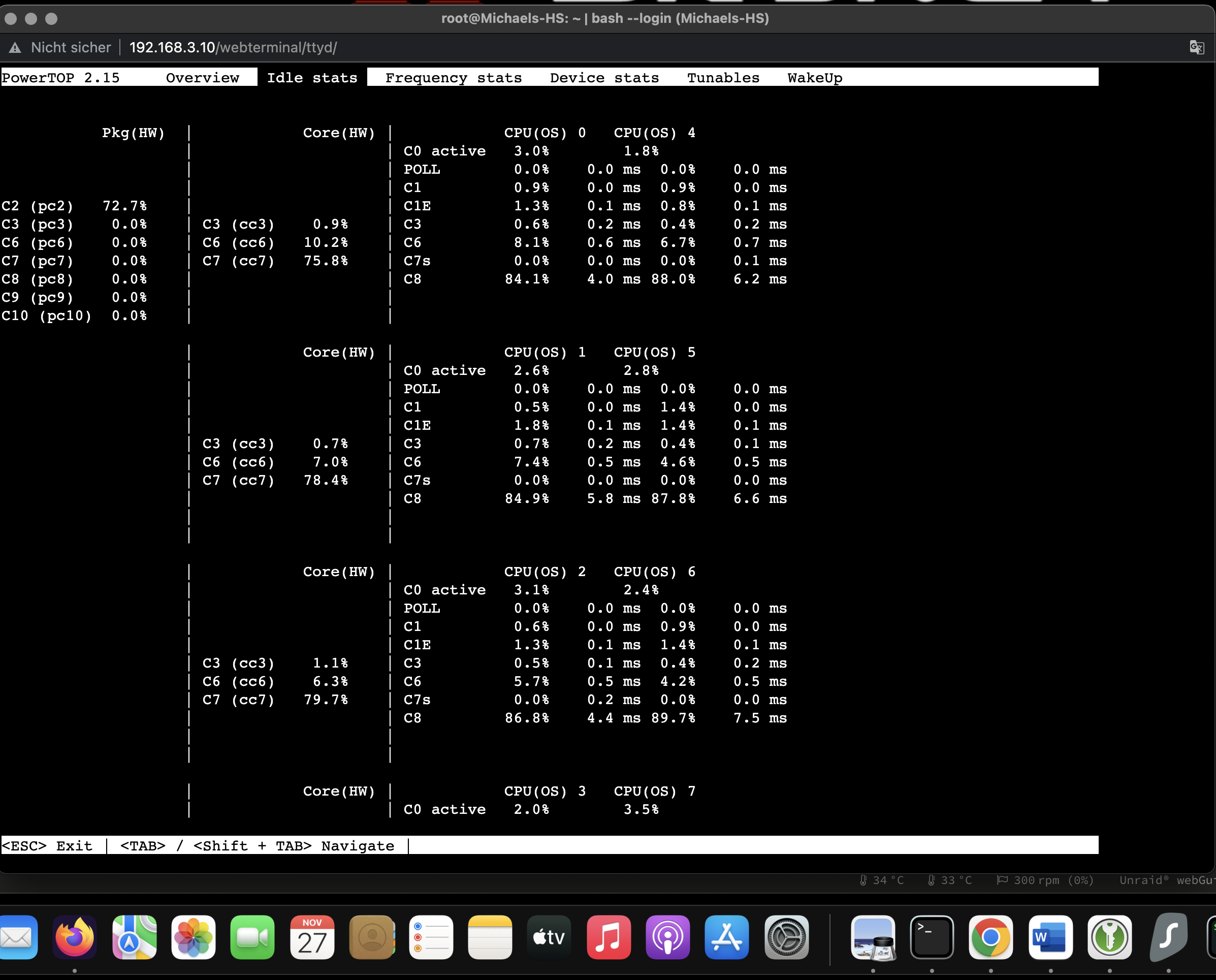
Task: Open Terminal from the dock
Action: [x=931, y=937]
